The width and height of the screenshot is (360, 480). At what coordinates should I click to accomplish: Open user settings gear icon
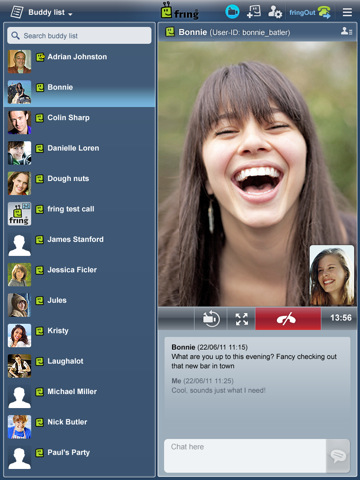275,12
